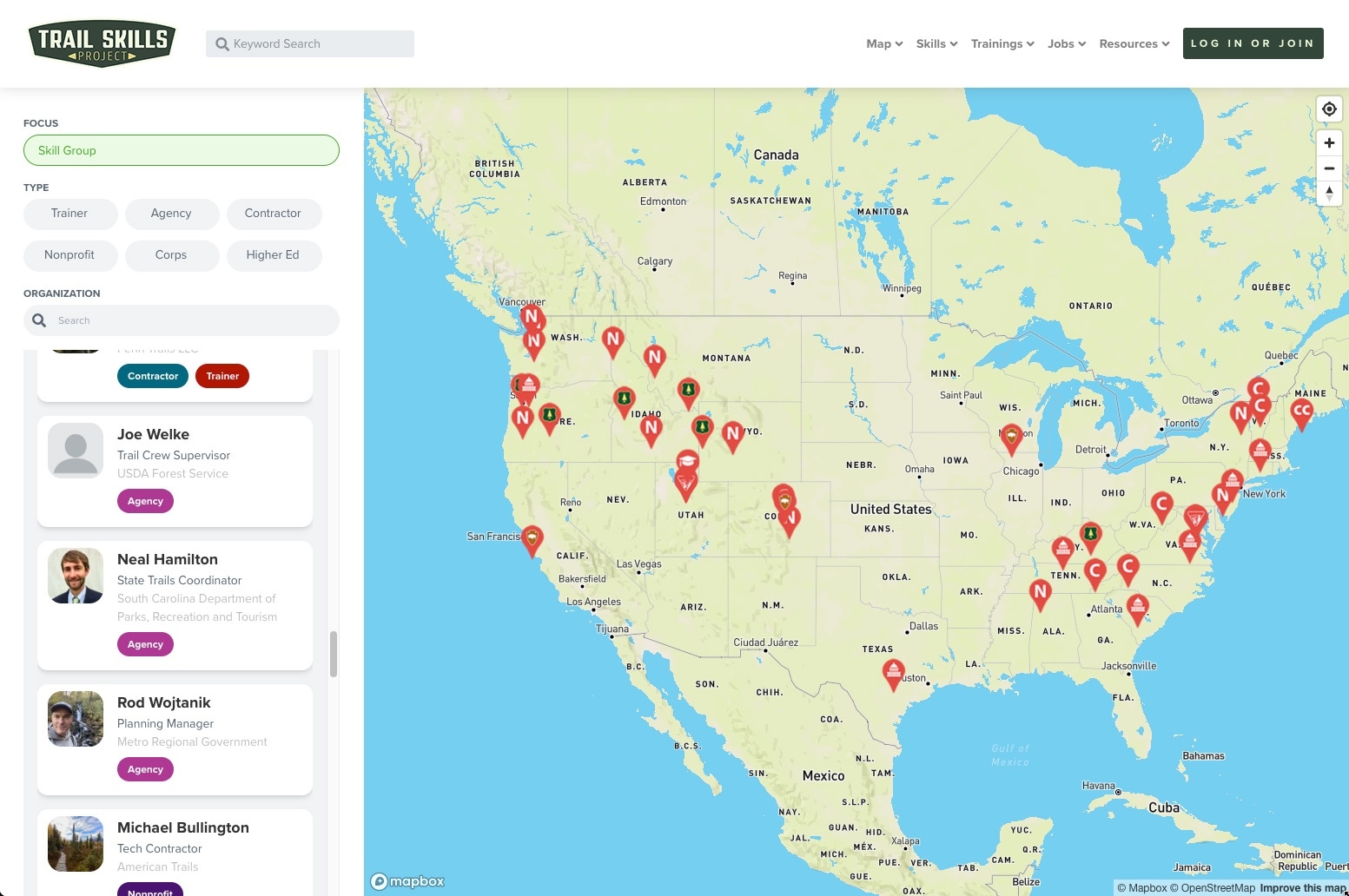Open Joe Welke's profile name
1349x896 pixels.
153,434
